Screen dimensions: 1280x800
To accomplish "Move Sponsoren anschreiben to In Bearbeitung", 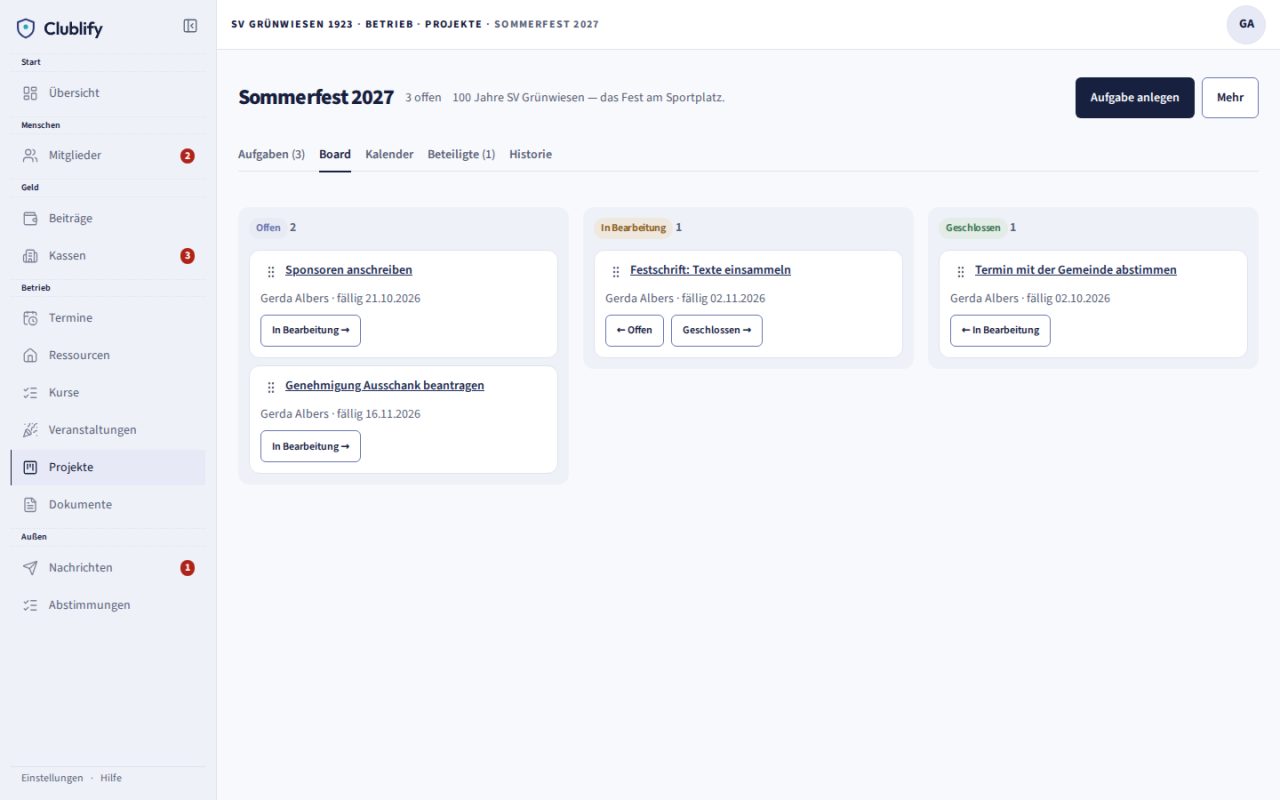I will [311, 331].
